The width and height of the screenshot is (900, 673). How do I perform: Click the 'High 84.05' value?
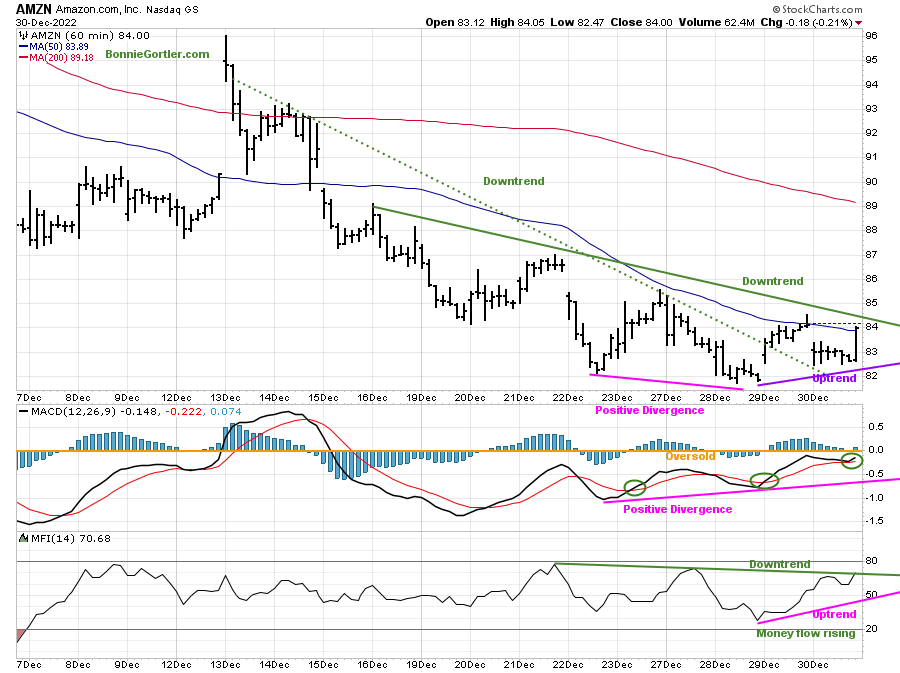tap(517, 22)
